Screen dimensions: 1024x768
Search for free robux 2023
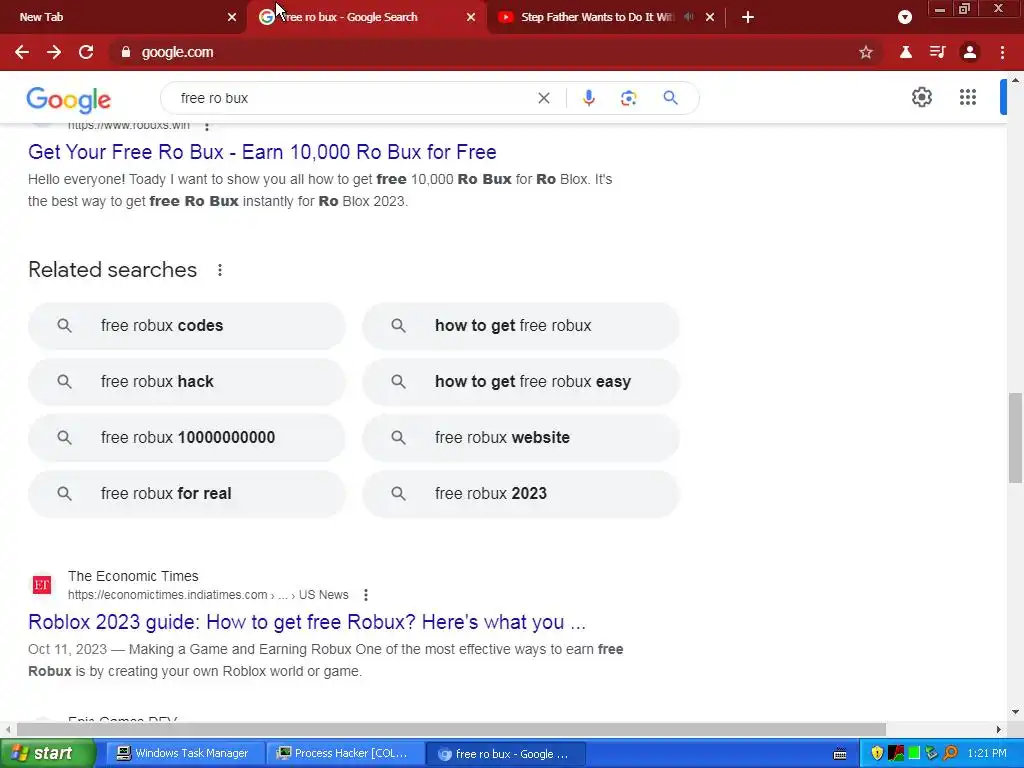pos(521,494)
